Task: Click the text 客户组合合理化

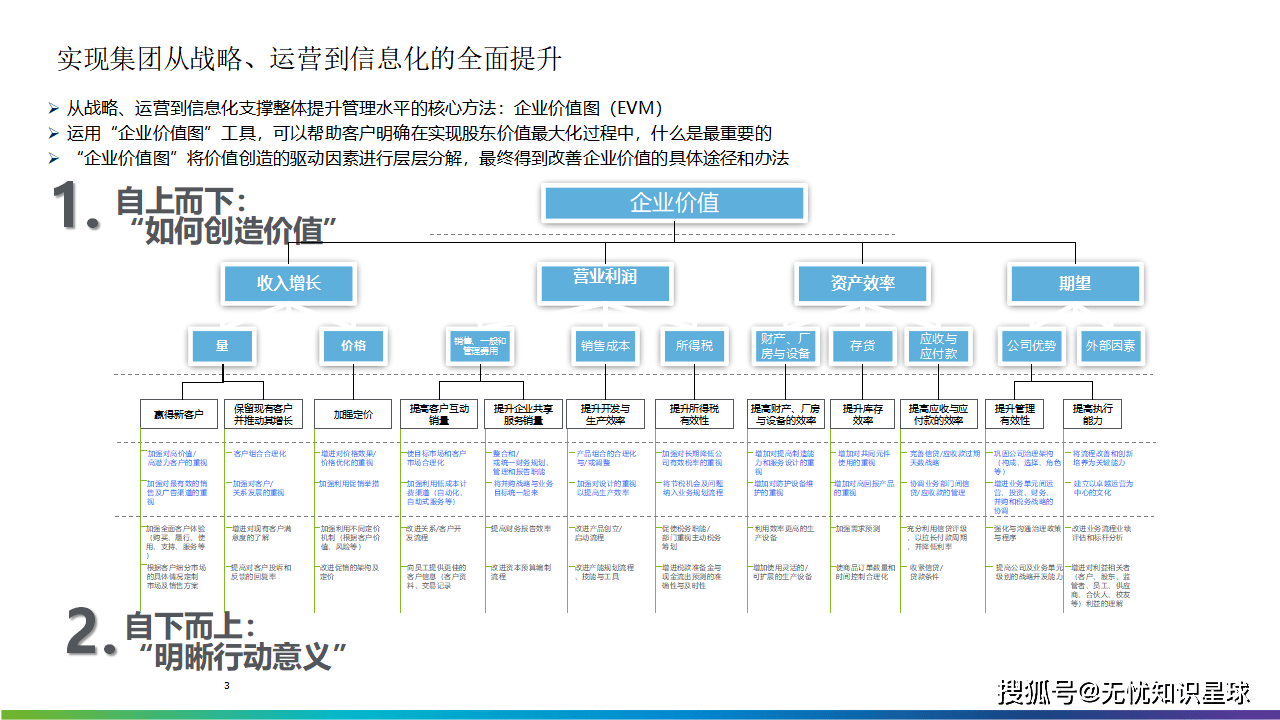Action: click(258, 454)
